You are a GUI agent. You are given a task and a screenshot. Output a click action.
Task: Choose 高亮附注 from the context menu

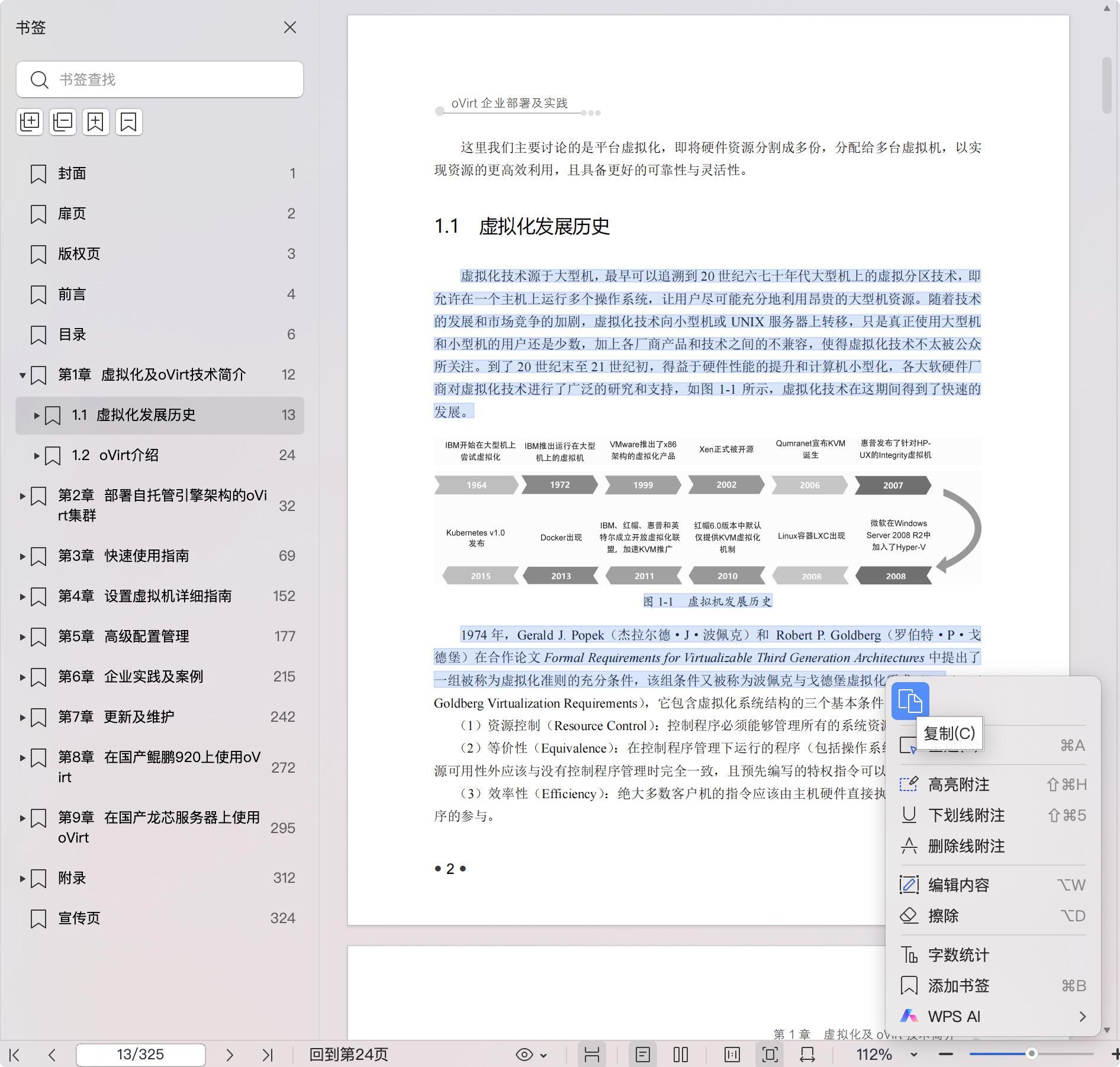click(x=958, y=785)
